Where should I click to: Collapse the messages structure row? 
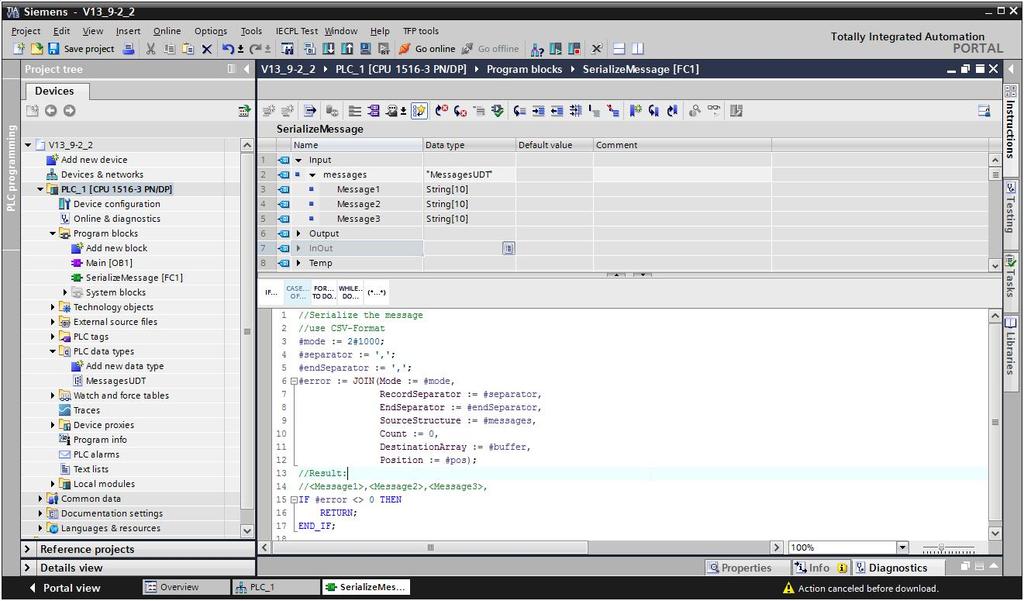312,175
